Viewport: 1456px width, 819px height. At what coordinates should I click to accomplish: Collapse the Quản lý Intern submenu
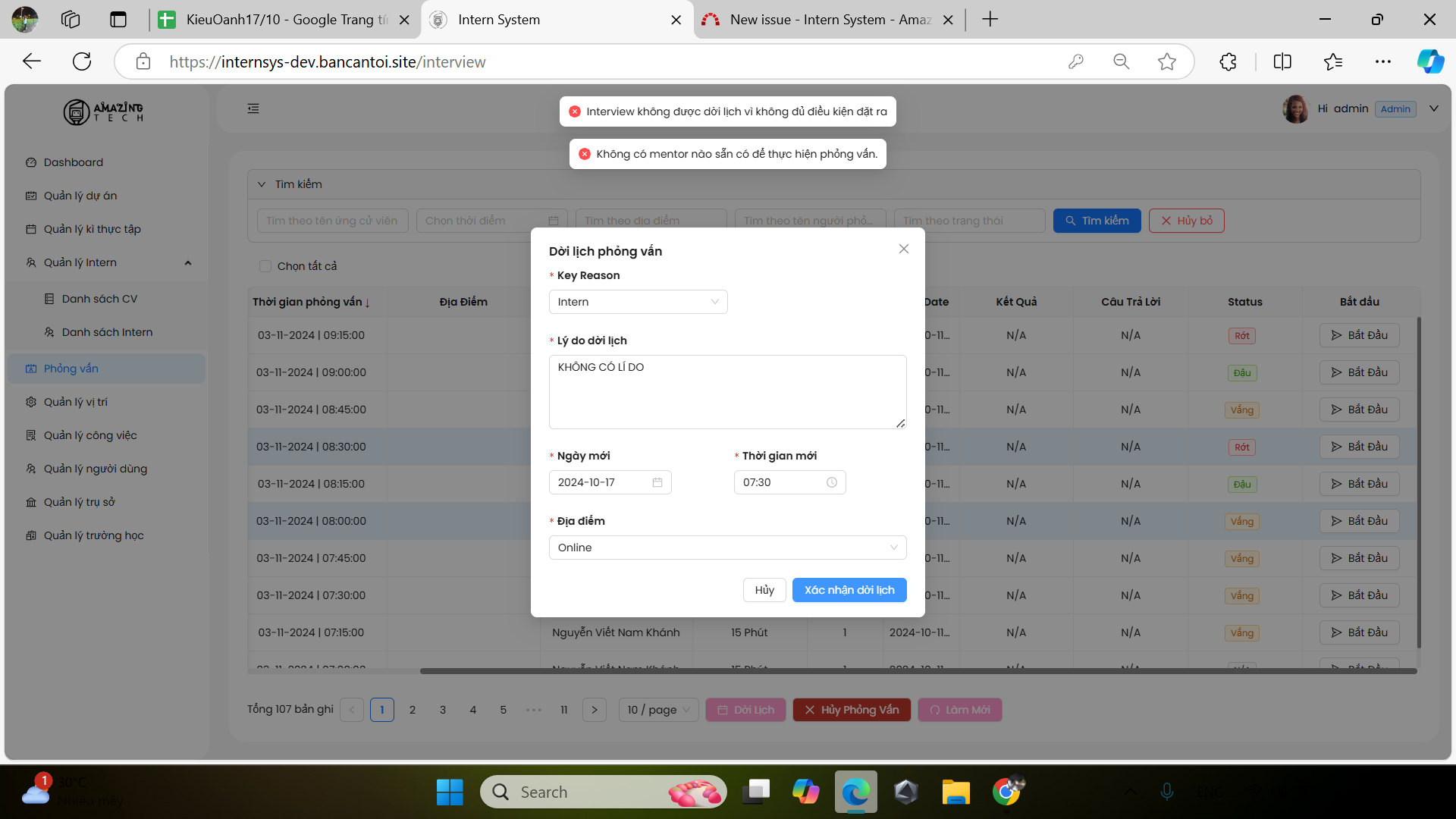pyautogui.click(x=187, y=262)
